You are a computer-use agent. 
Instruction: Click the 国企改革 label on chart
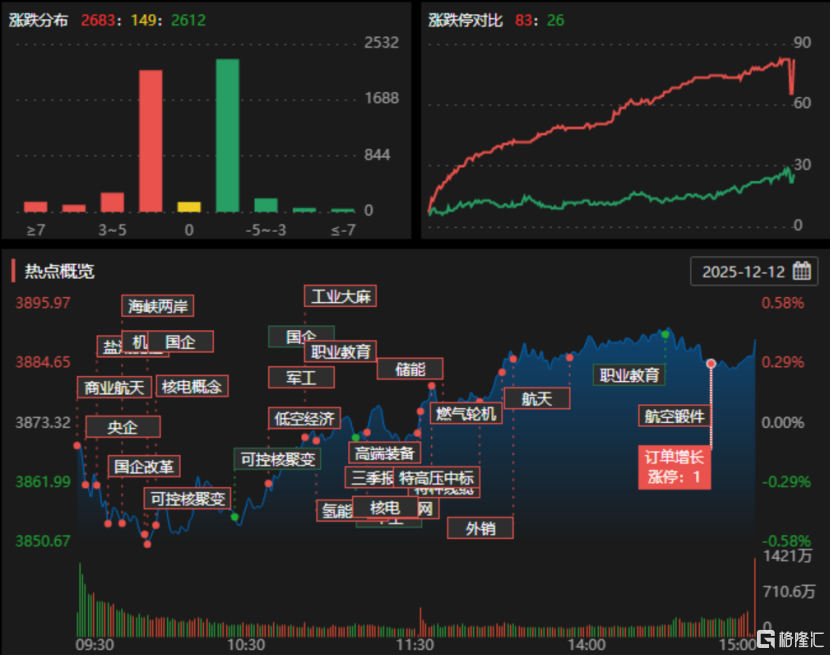tap(145, 466)
